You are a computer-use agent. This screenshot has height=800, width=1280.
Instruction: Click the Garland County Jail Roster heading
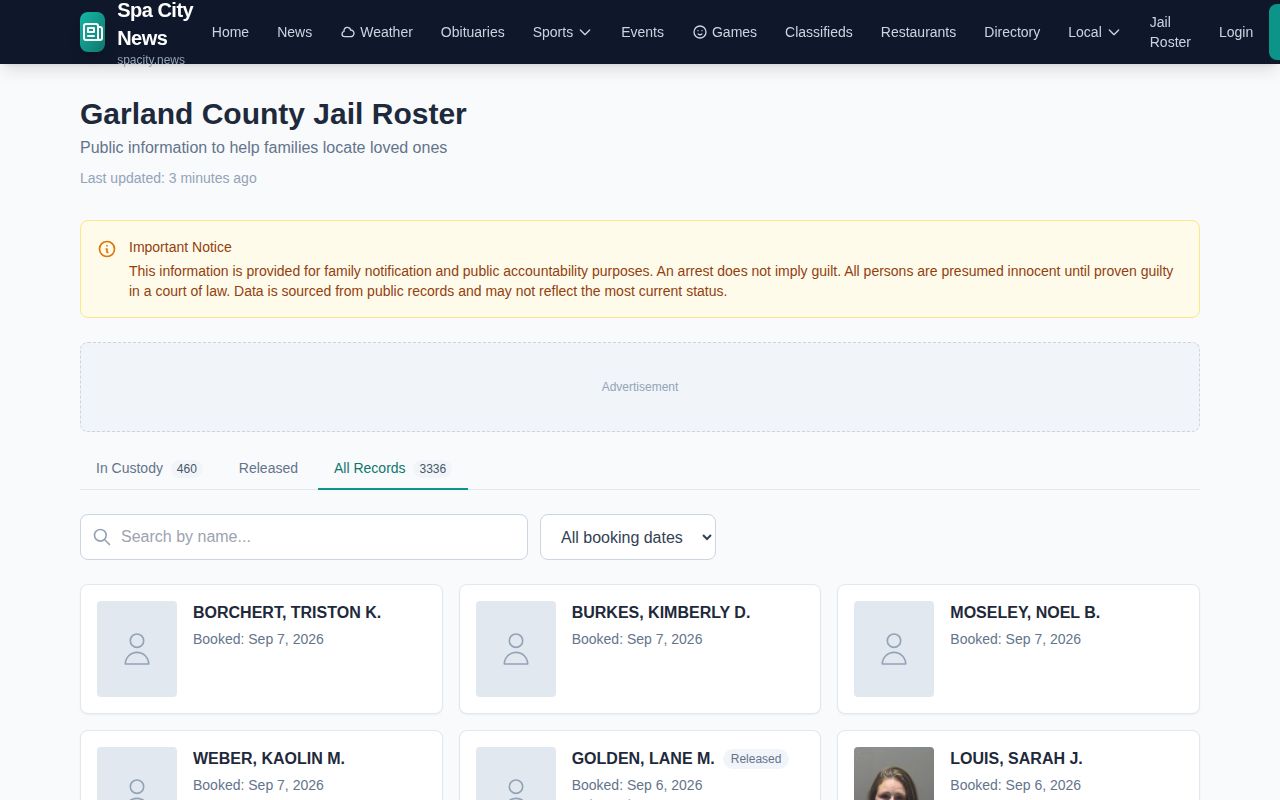(273, 114)
